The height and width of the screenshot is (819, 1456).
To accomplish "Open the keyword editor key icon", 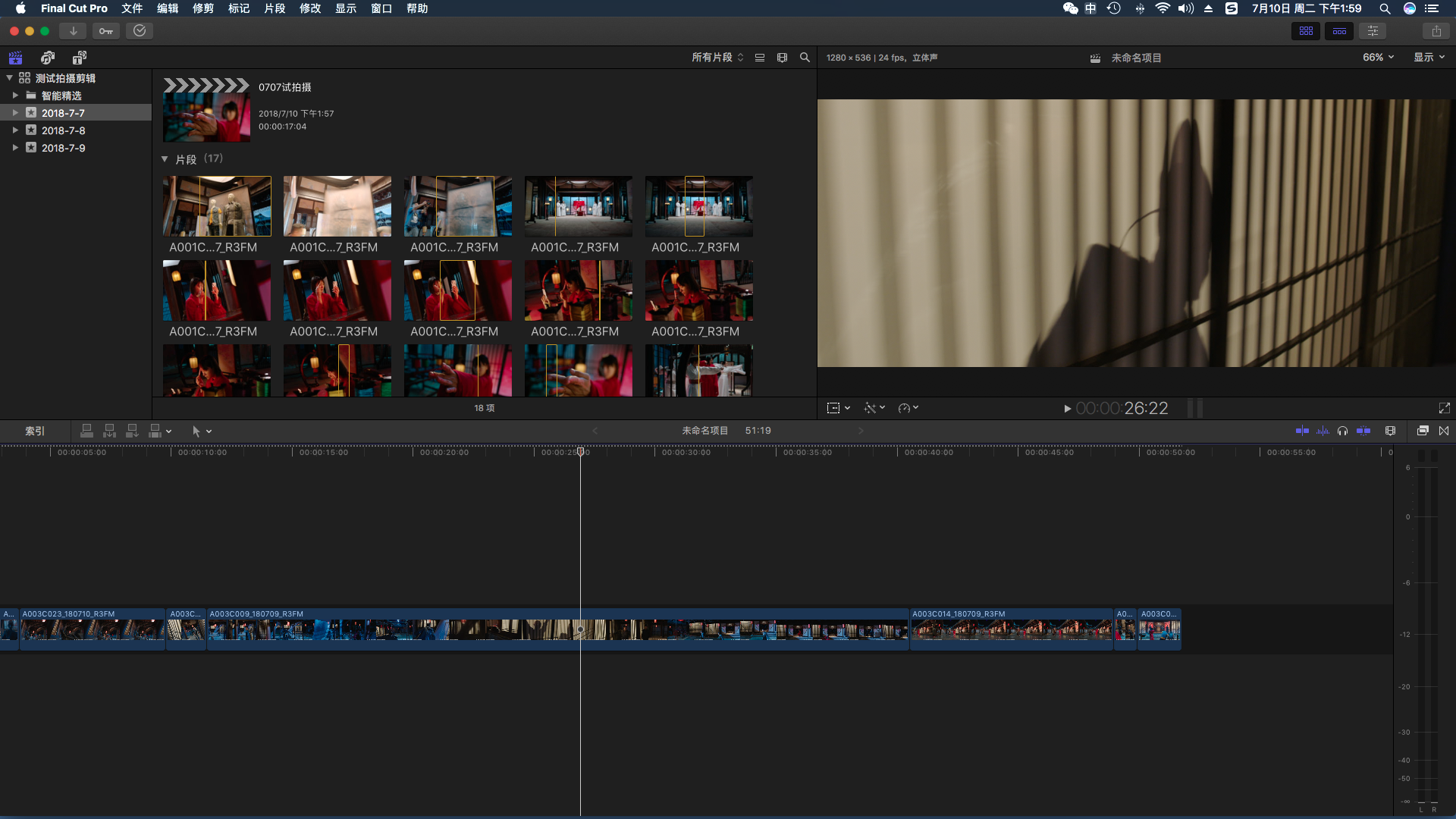I will (x=106, y=31).
